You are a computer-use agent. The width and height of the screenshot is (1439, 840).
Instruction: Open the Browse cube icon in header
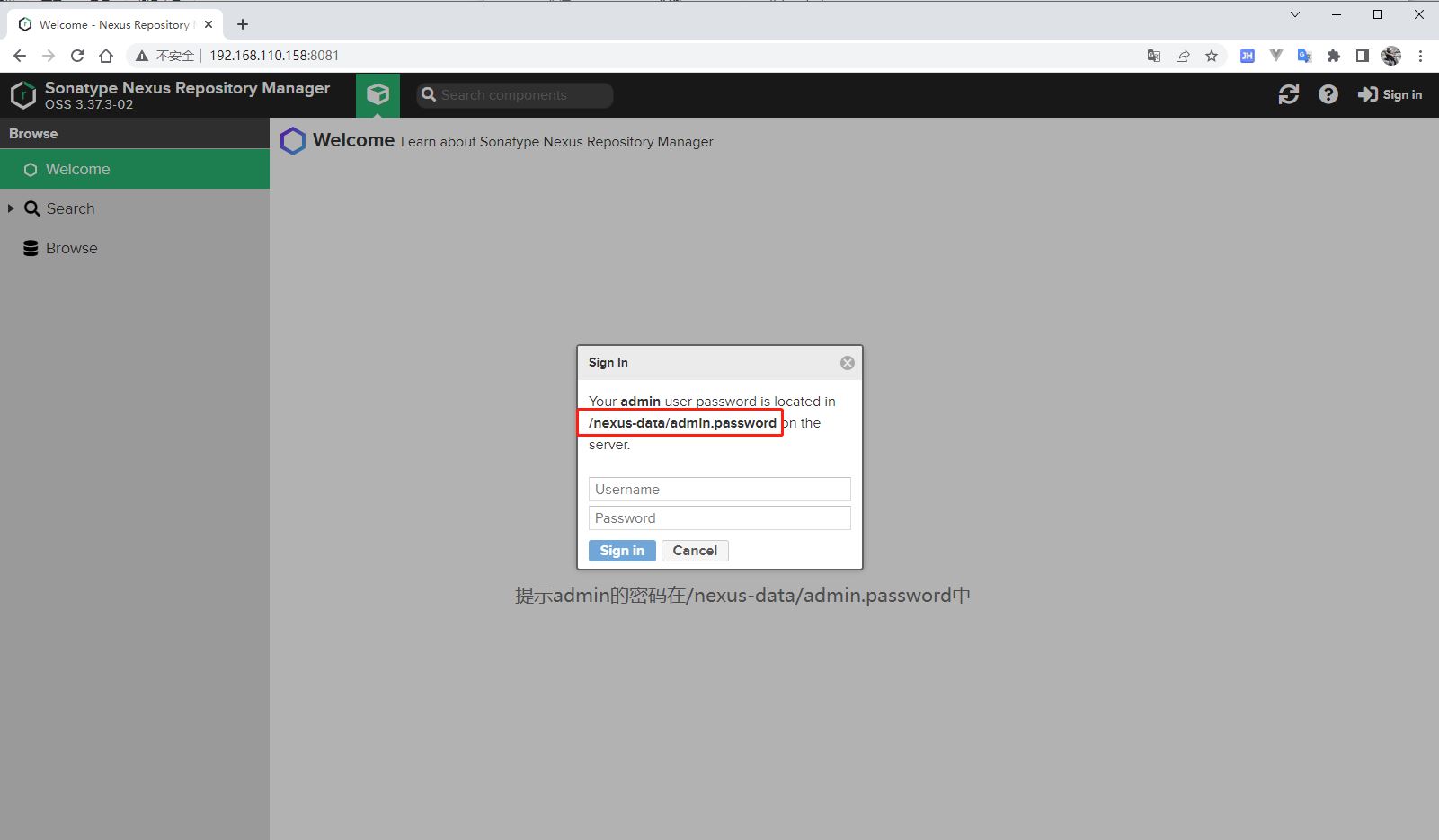378,94
